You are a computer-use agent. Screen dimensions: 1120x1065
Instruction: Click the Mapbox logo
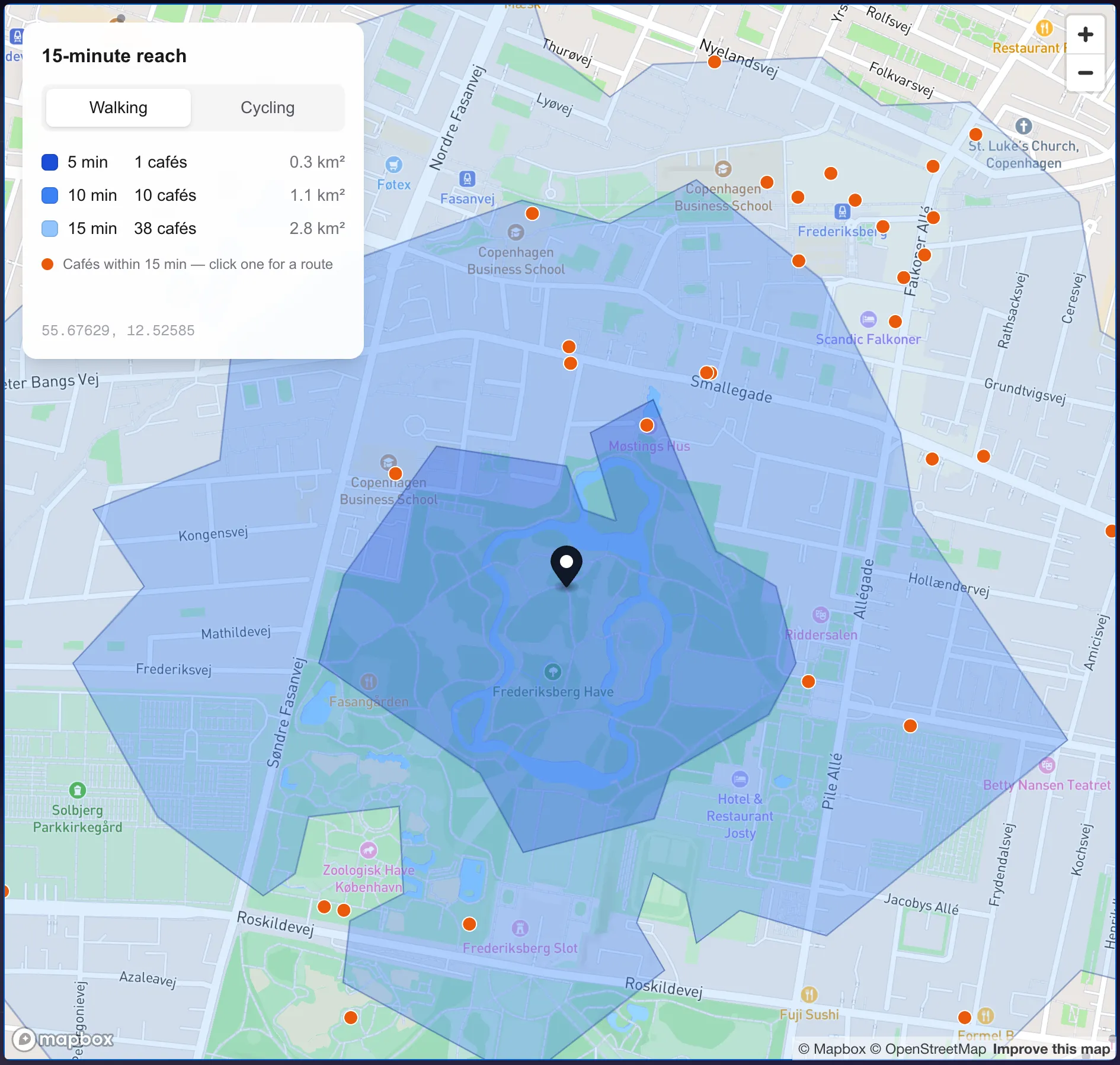tap(63, 1039)
